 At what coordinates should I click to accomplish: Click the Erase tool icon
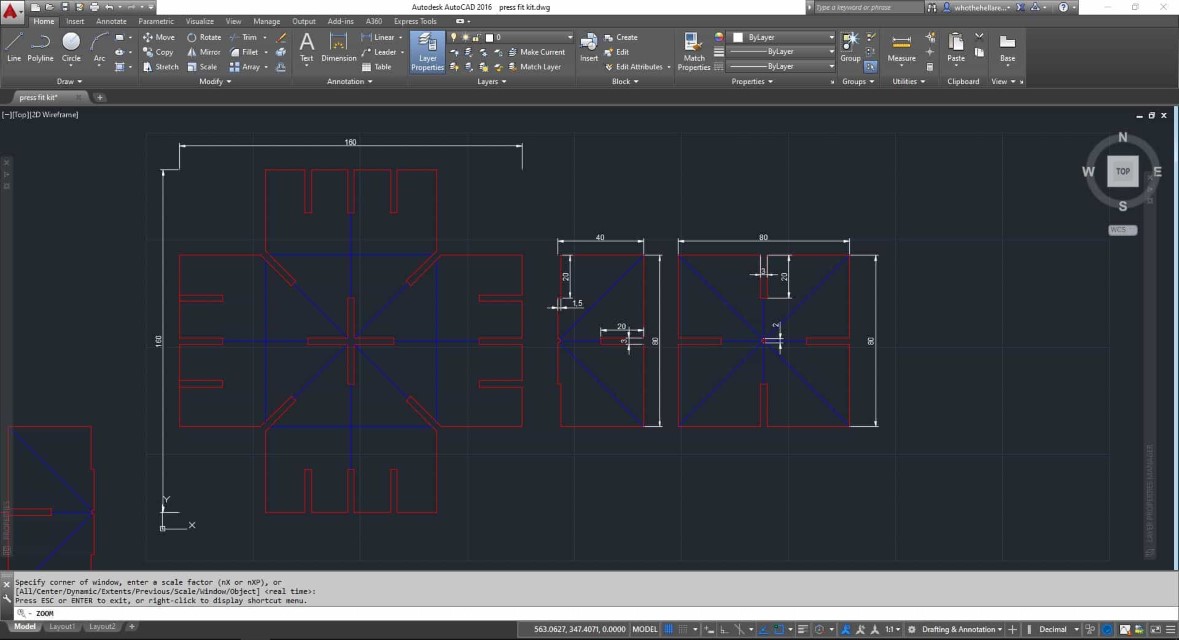tap(281, 37)
